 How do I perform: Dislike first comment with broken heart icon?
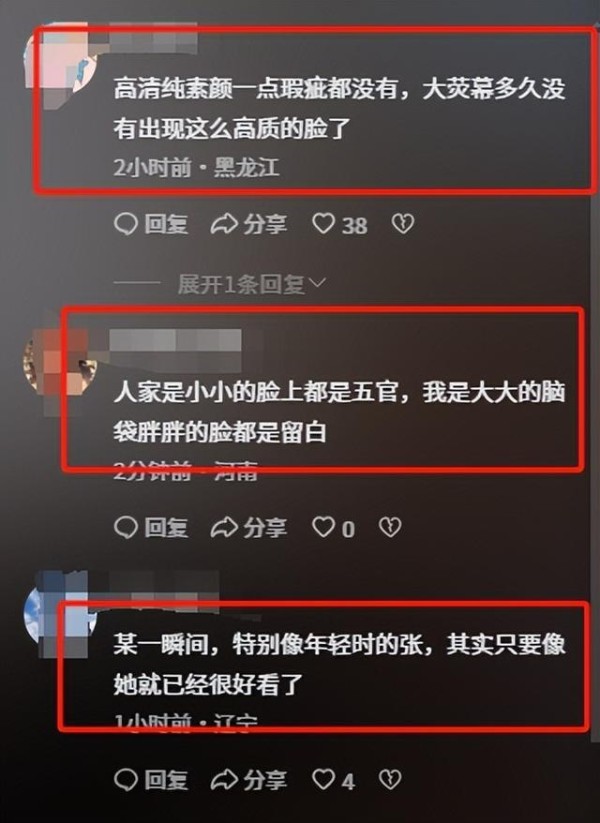pyautogui.click(x=403, y=224)
